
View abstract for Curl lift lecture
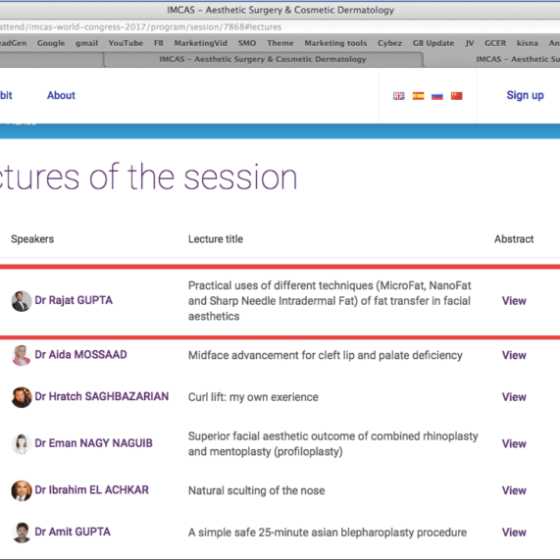[514, 397]
